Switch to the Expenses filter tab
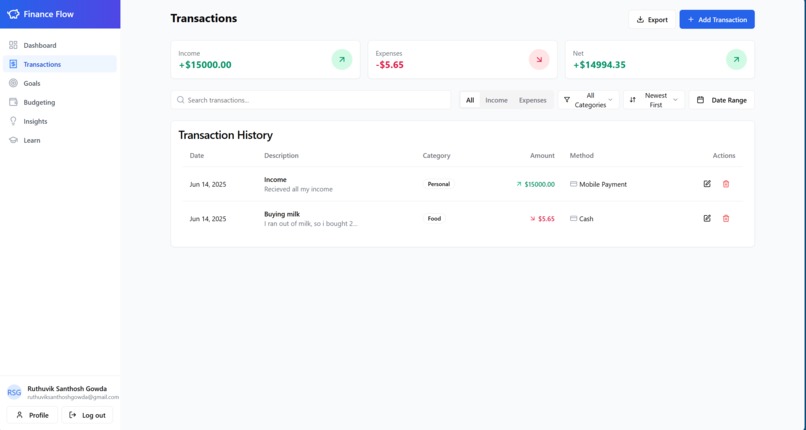The image size is (806, 430). point(533,100)
